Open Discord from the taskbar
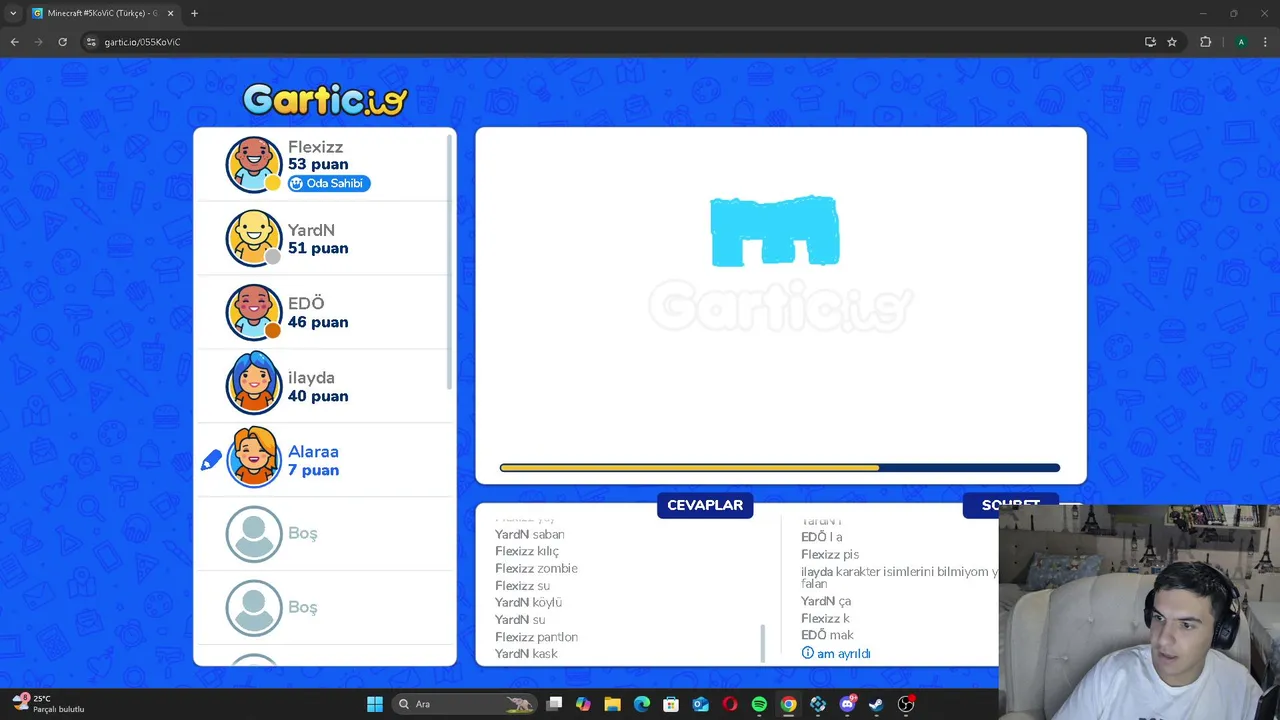 click(847, 704)
